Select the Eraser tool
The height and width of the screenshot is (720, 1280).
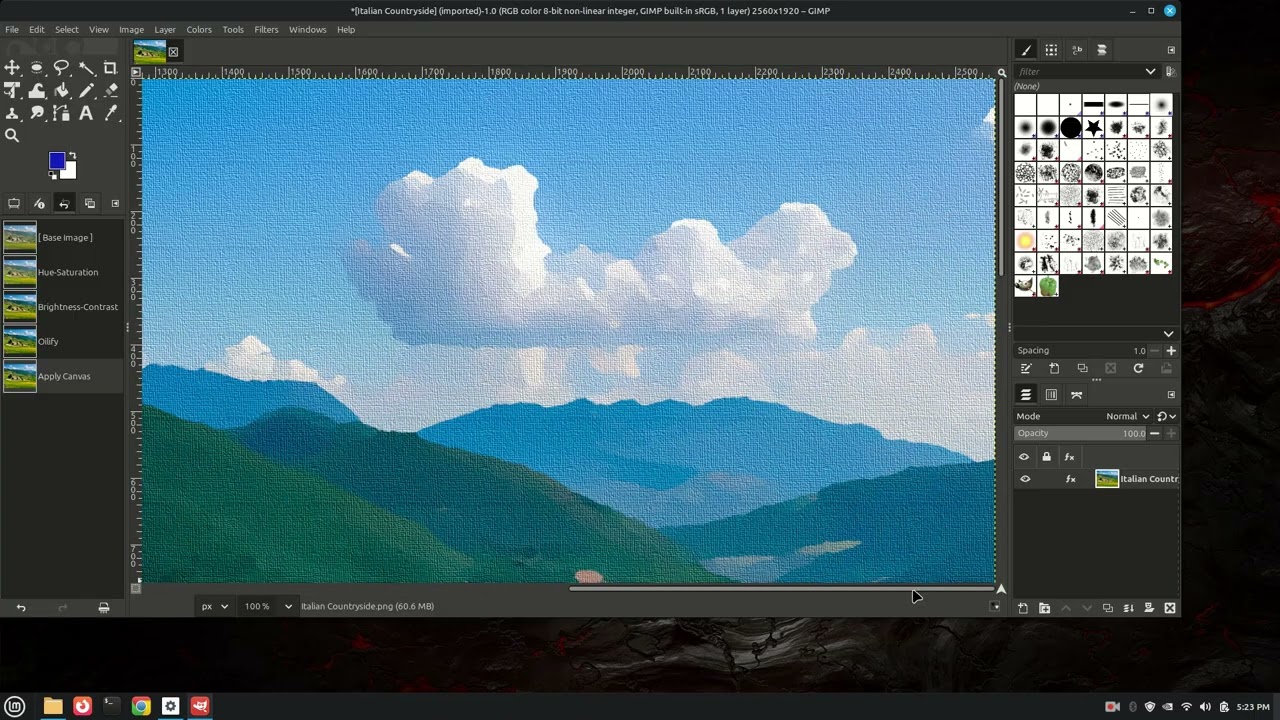pos(110,91)
